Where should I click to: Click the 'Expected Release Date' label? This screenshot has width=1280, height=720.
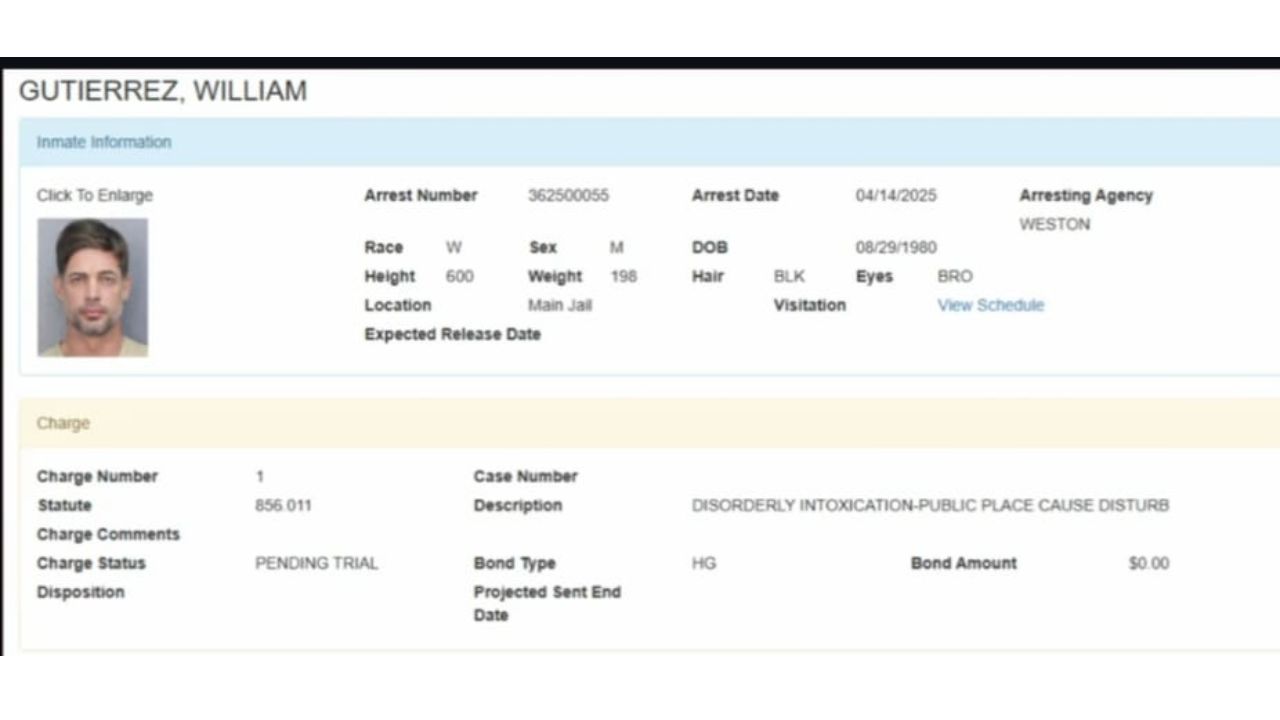453,334
